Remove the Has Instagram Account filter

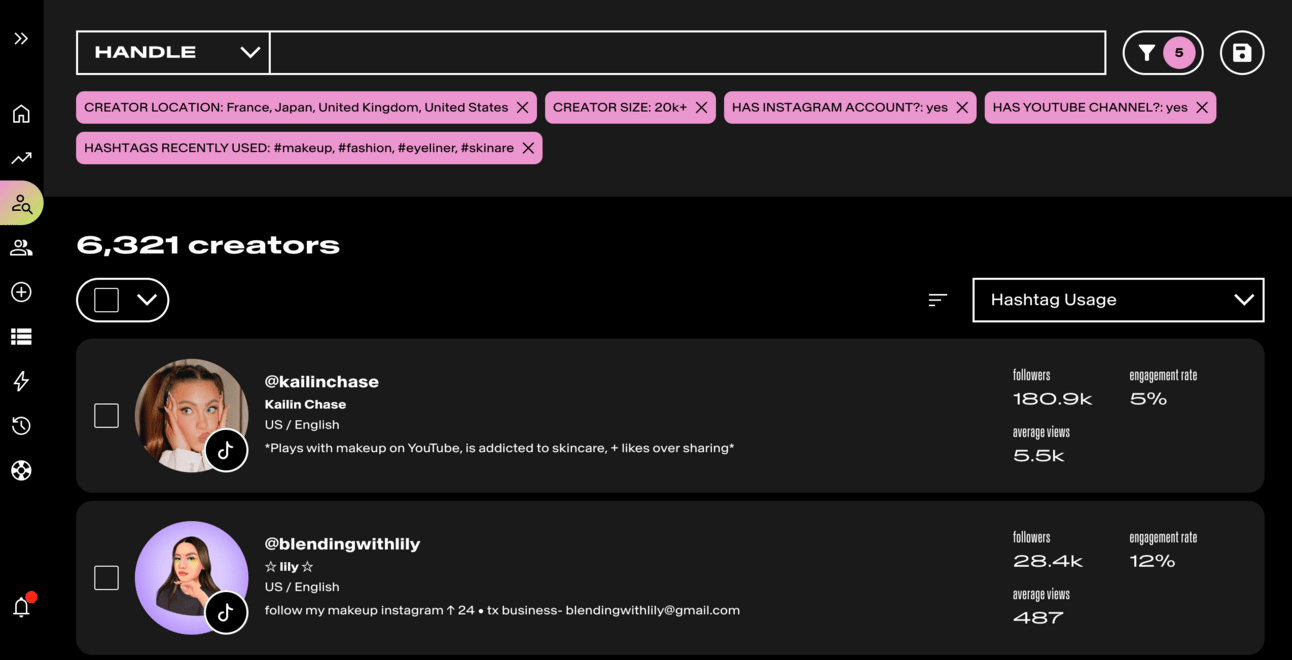pos(962,108)
